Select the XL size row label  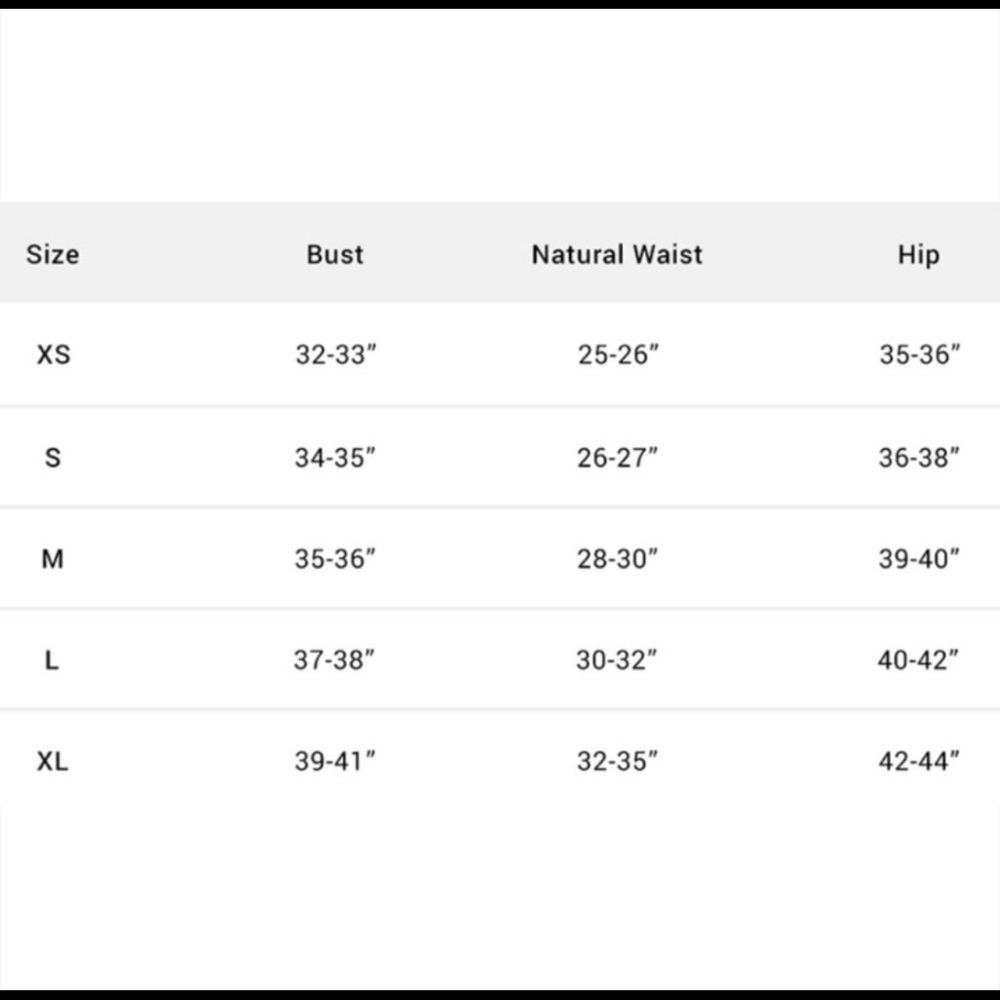[x=52, y=761]
